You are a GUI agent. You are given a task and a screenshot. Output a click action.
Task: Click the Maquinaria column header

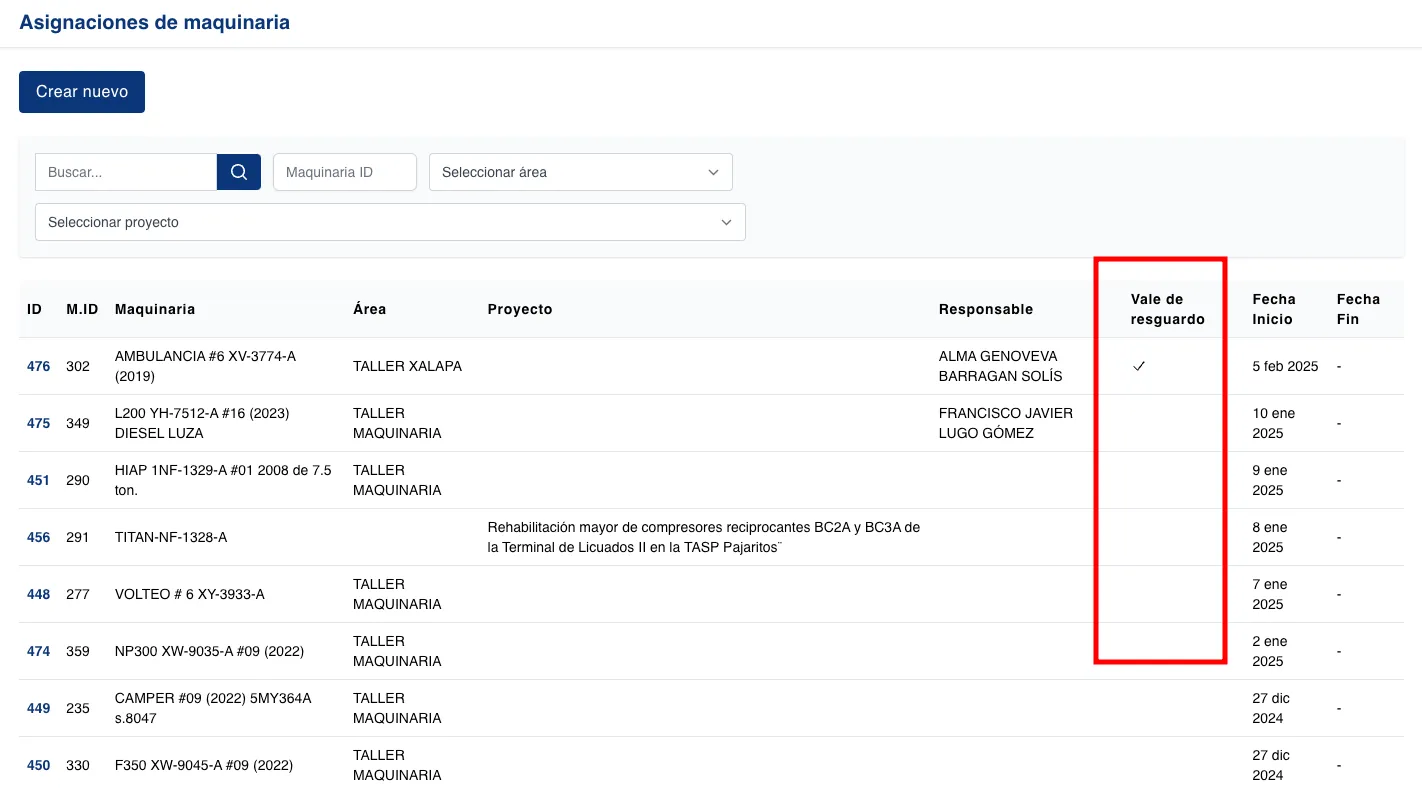pyautogui.click(x=155, y=309)
